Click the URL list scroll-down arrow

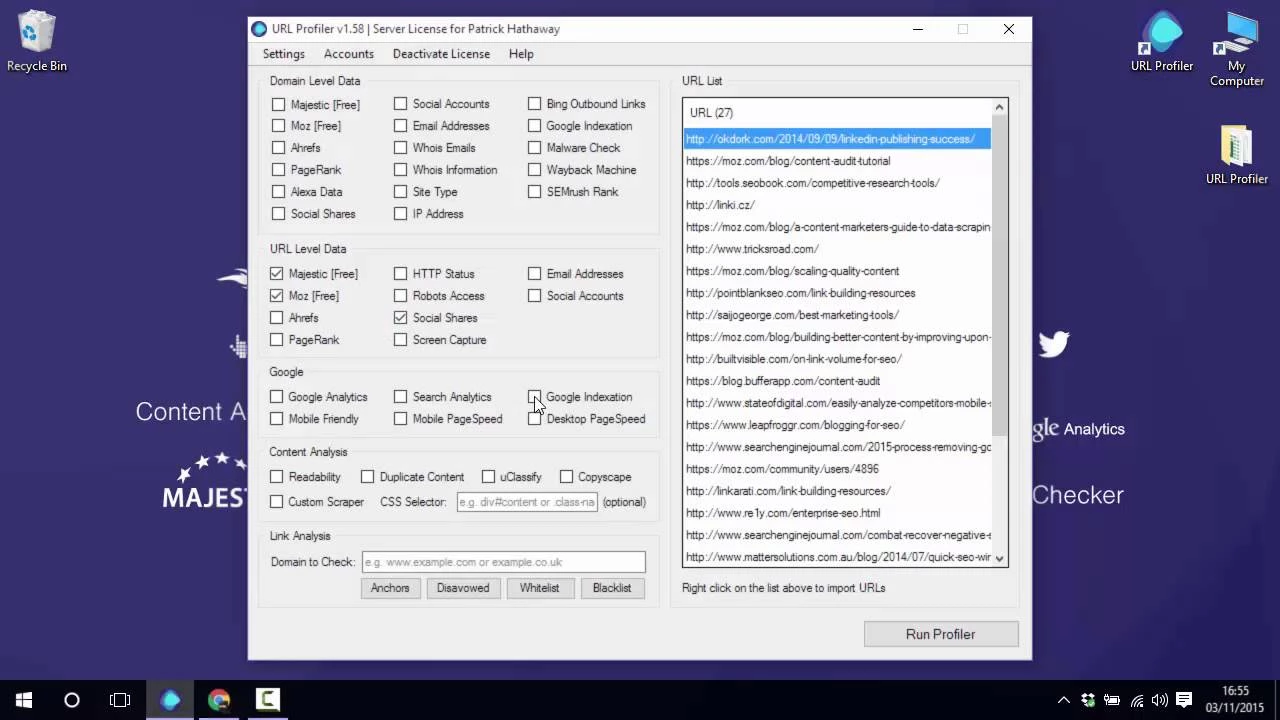[x=999, y=558]
